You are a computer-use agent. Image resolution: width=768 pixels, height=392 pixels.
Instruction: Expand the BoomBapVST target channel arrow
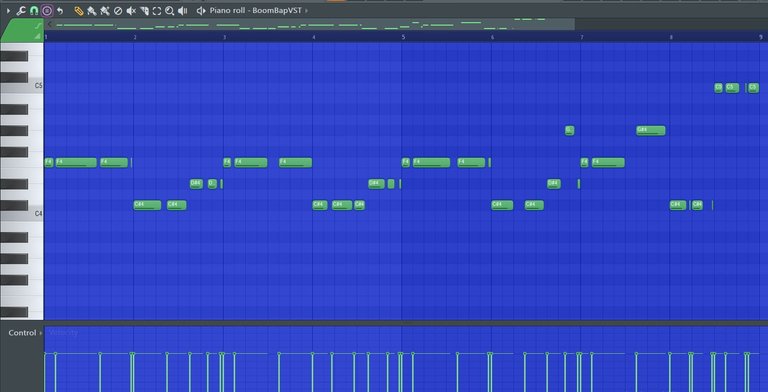pyautogui.click(x=307, y=11)
